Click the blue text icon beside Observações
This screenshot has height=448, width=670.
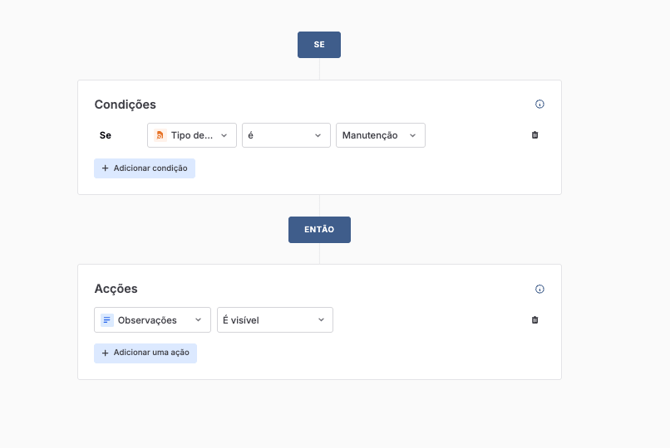click(107, 320)
